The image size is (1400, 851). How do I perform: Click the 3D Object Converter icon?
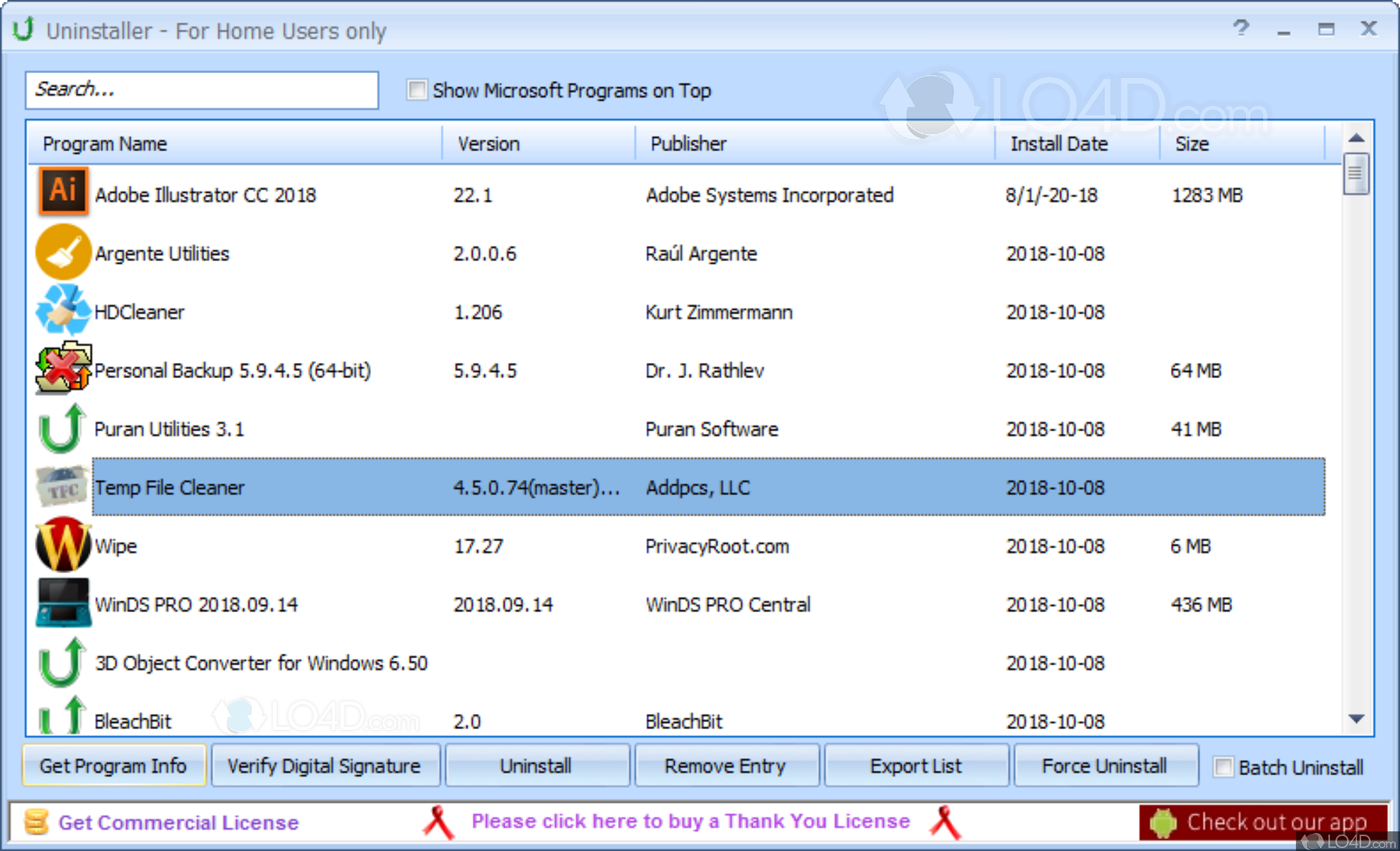(x=62, y=662)
